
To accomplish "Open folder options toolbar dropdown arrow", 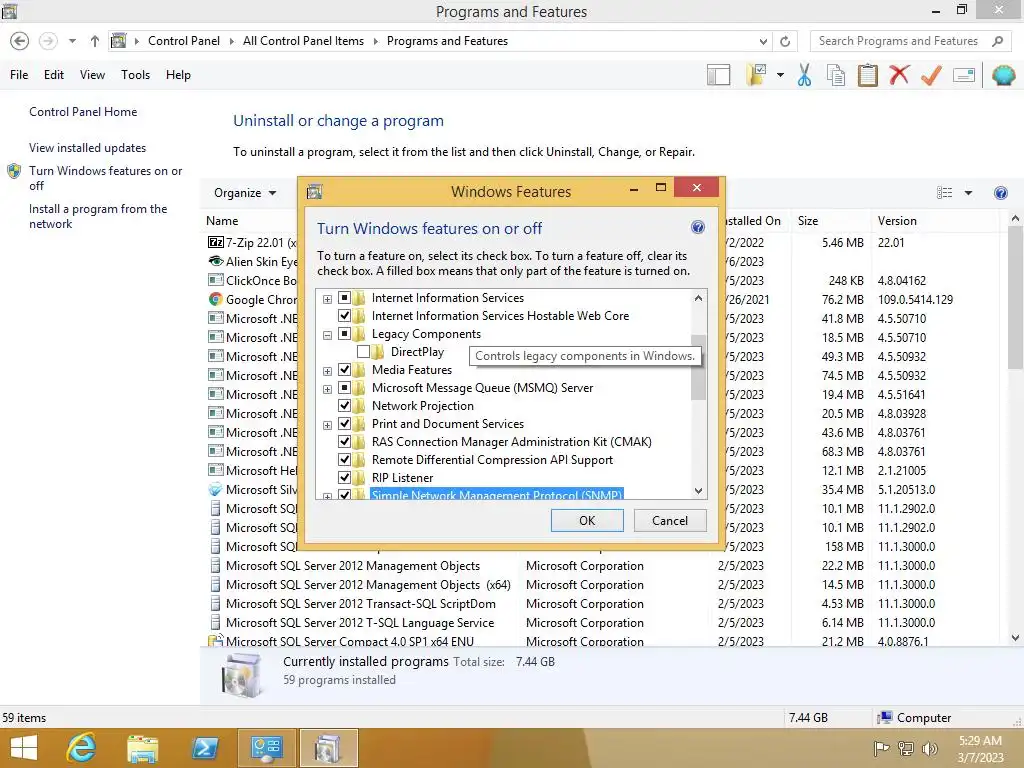I will pos(780,75).
